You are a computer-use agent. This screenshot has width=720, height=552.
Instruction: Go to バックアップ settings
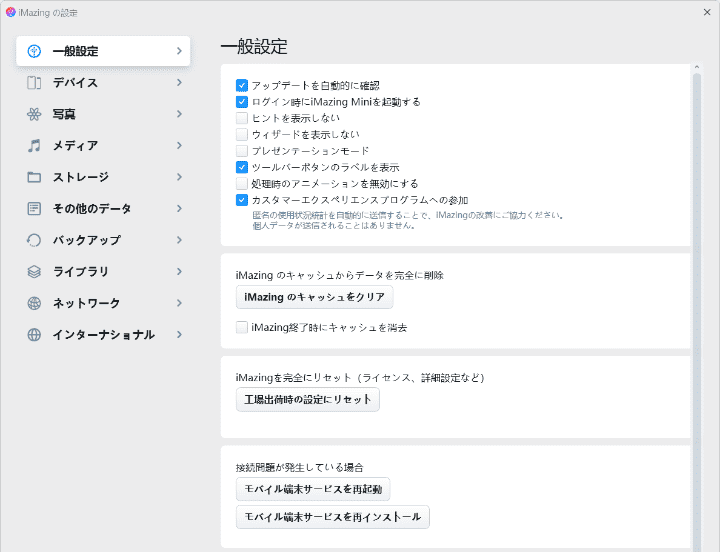[x=103, y=240]
